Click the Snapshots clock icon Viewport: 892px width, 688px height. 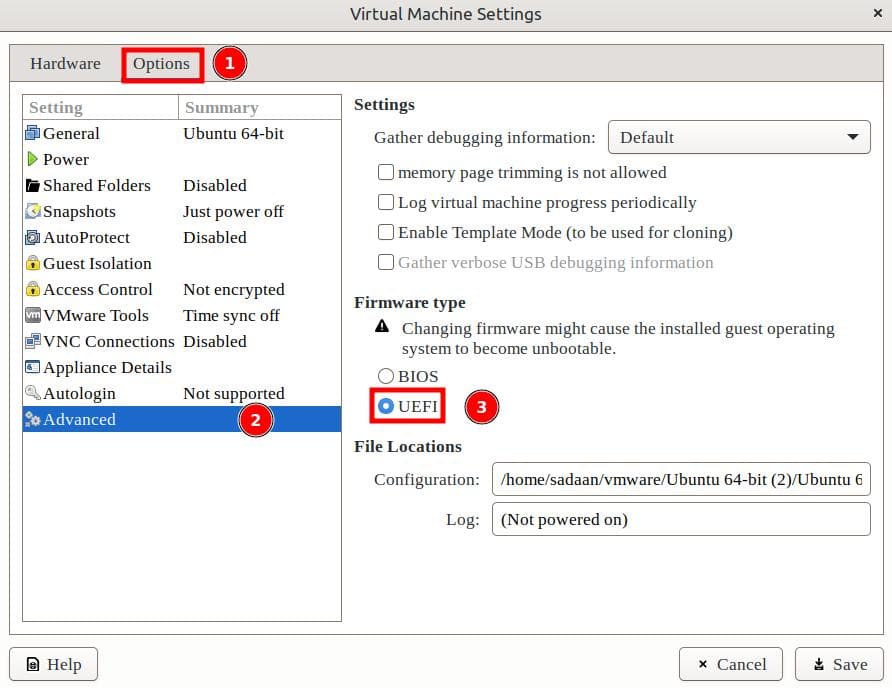(x=32, y=211)
